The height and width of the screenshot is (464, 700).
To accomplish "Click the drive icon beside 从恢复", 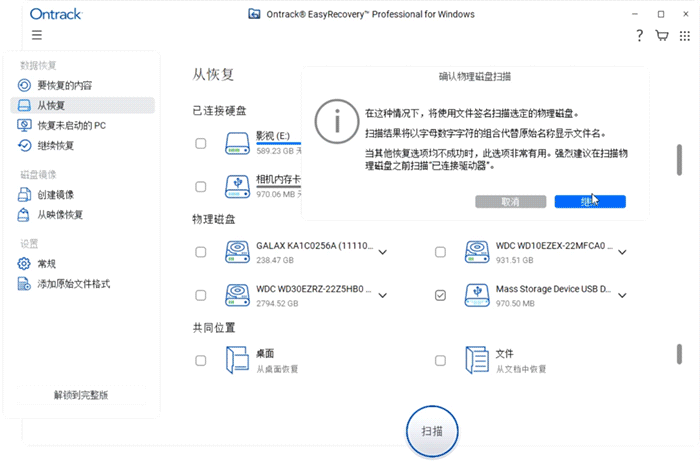I will coord(24,105).
